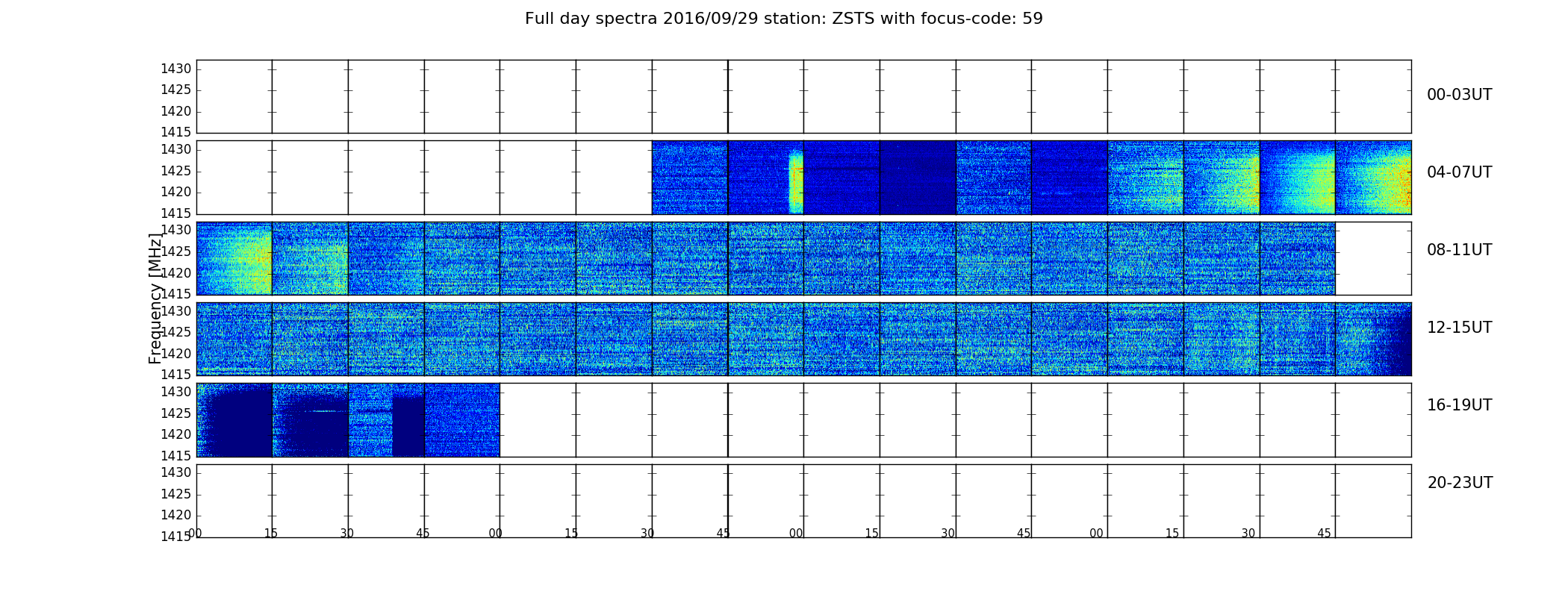Click the narrow bright yellow burst in the 04-07UT spectrogram
The height and width of the screenshot is (597, 1568).
[796, 181]
